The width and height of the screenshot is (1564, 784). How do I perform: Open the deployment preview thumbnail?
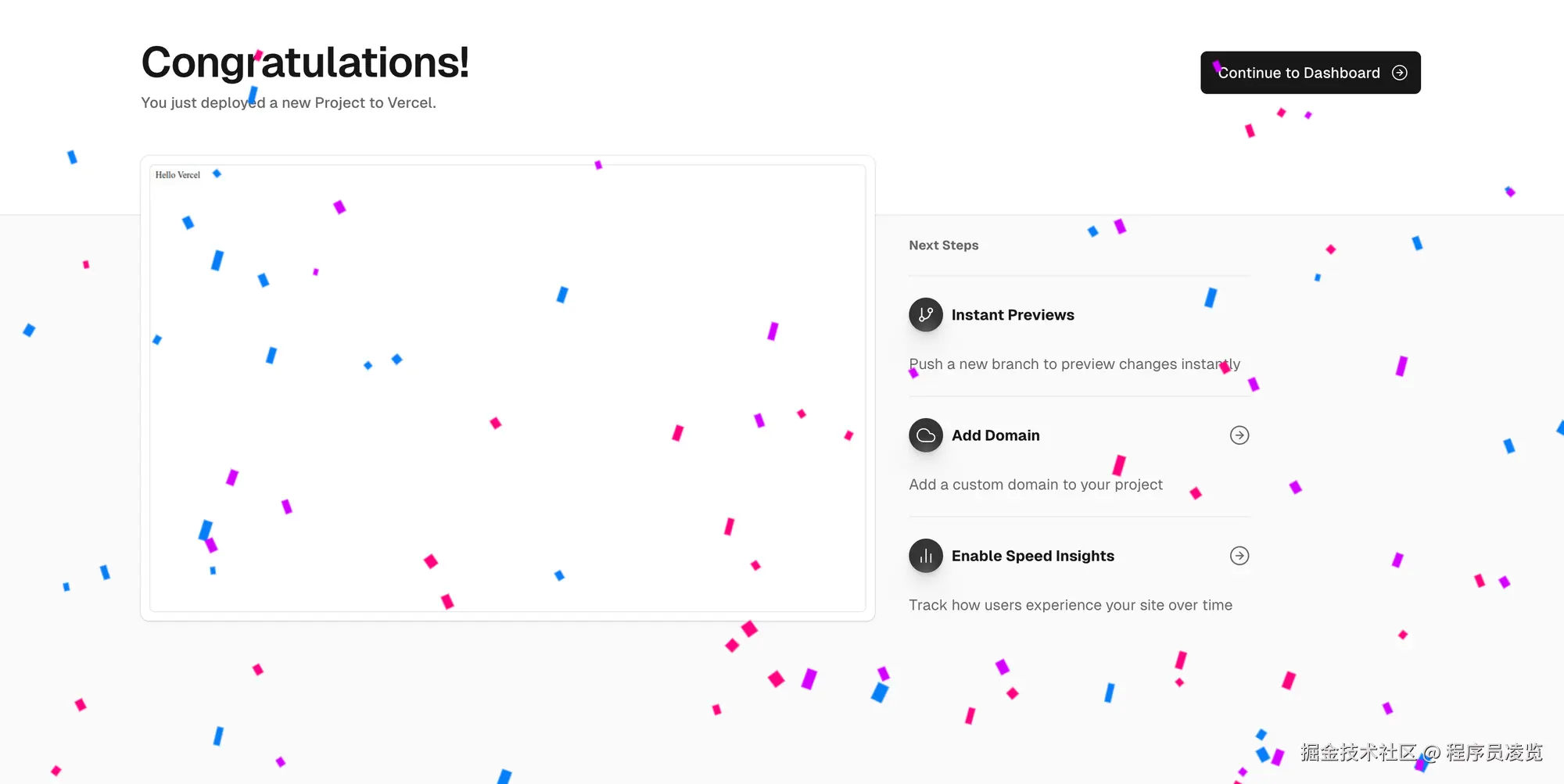click(x=508, y=388)
